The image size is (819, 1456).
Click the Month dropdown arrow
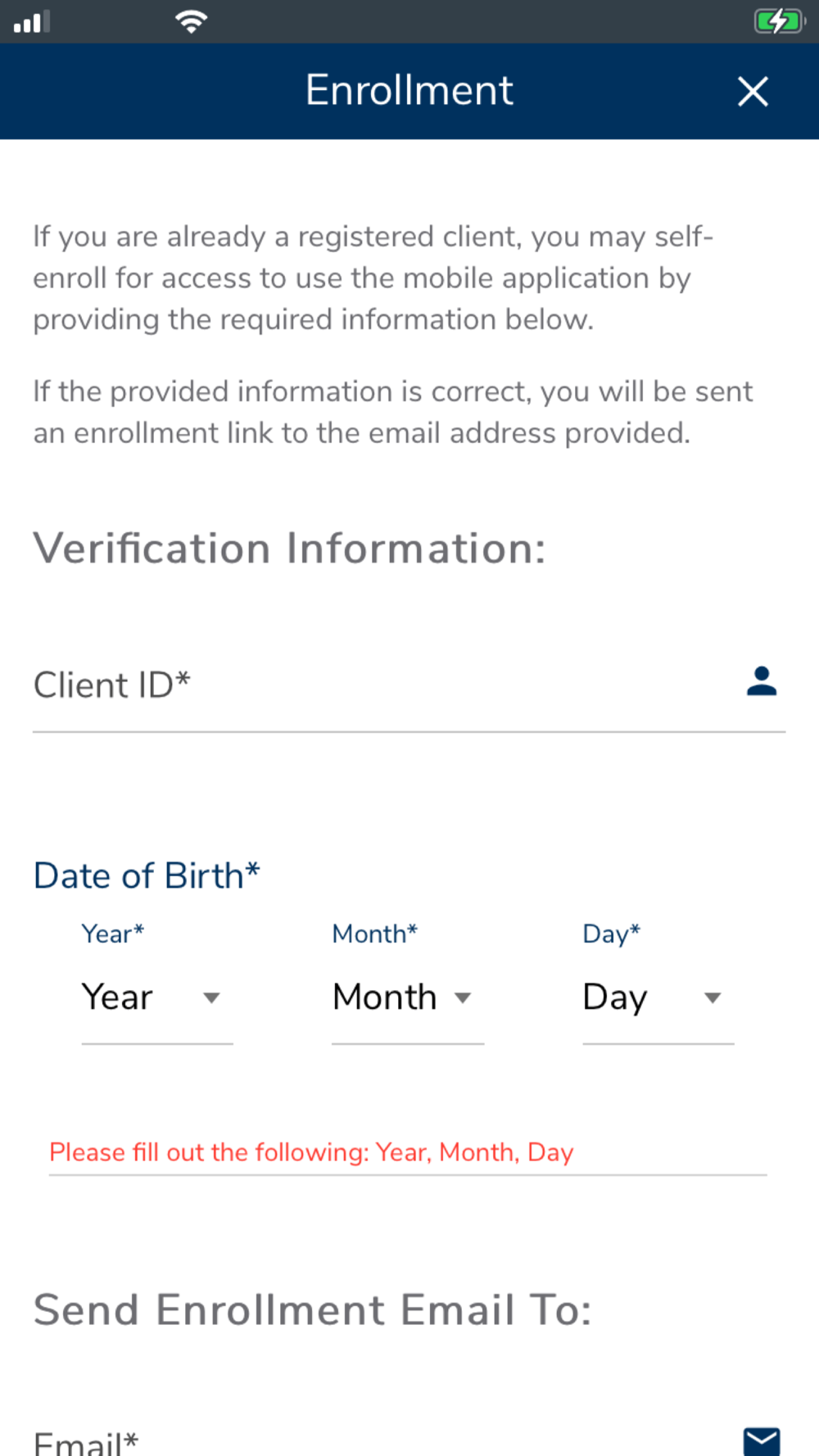(463, 997)
